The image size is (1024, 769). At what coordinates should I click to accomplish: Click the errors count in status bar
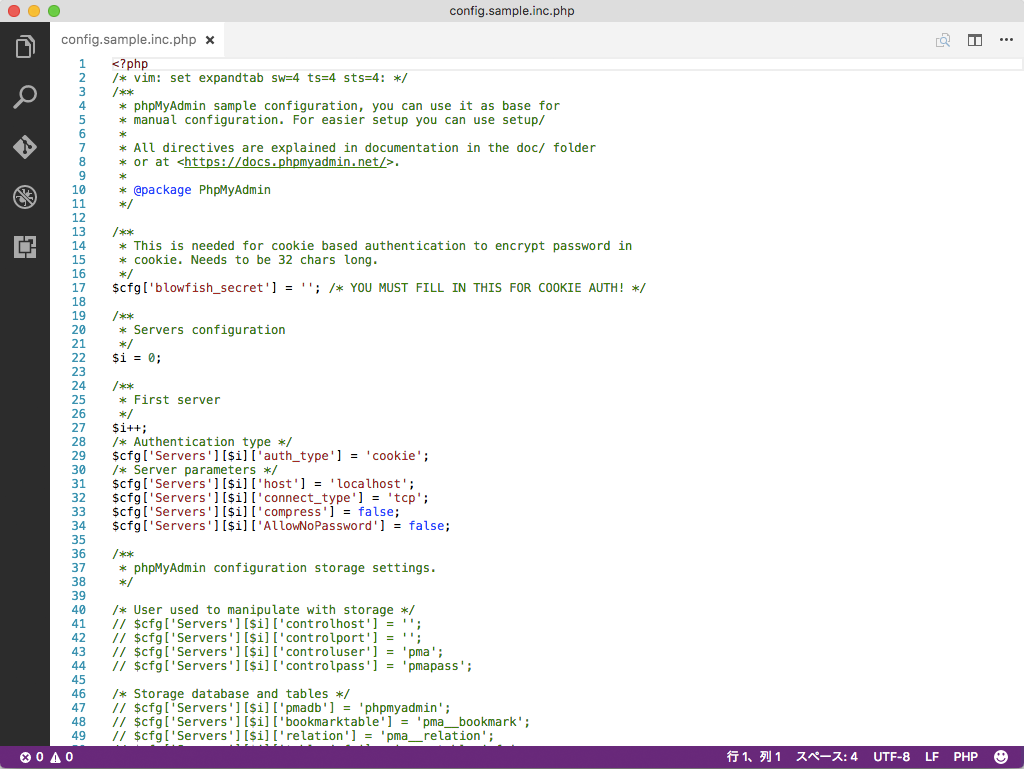31,757
